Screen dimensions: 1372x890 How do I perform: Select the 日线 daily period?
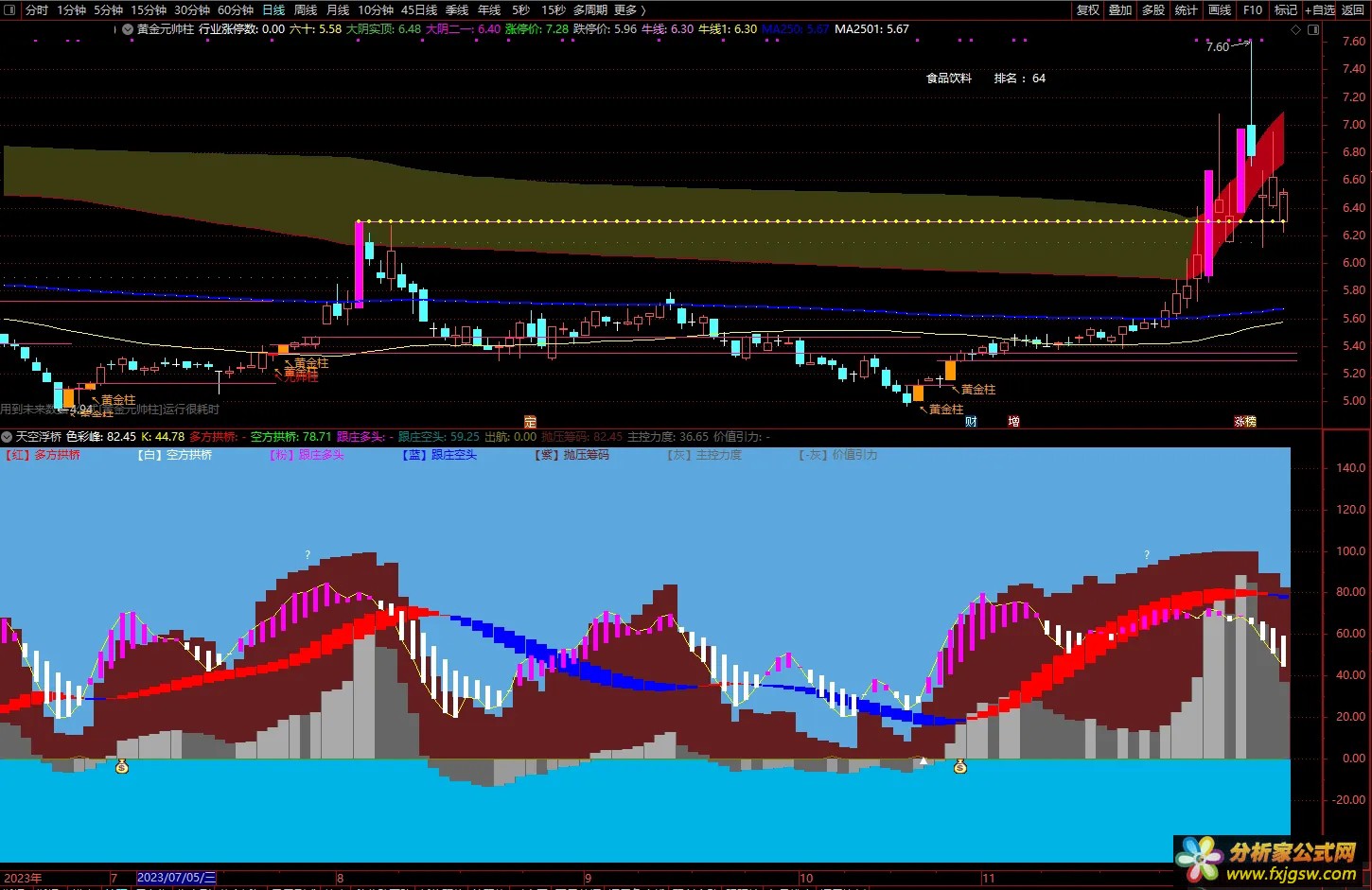(x=273, y=9)
